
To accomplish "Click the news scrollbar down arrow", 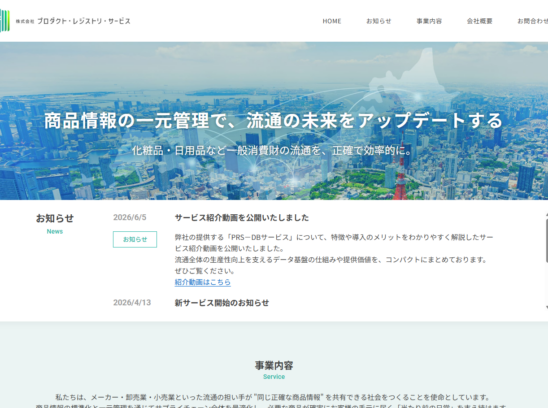I will (547, 307).
